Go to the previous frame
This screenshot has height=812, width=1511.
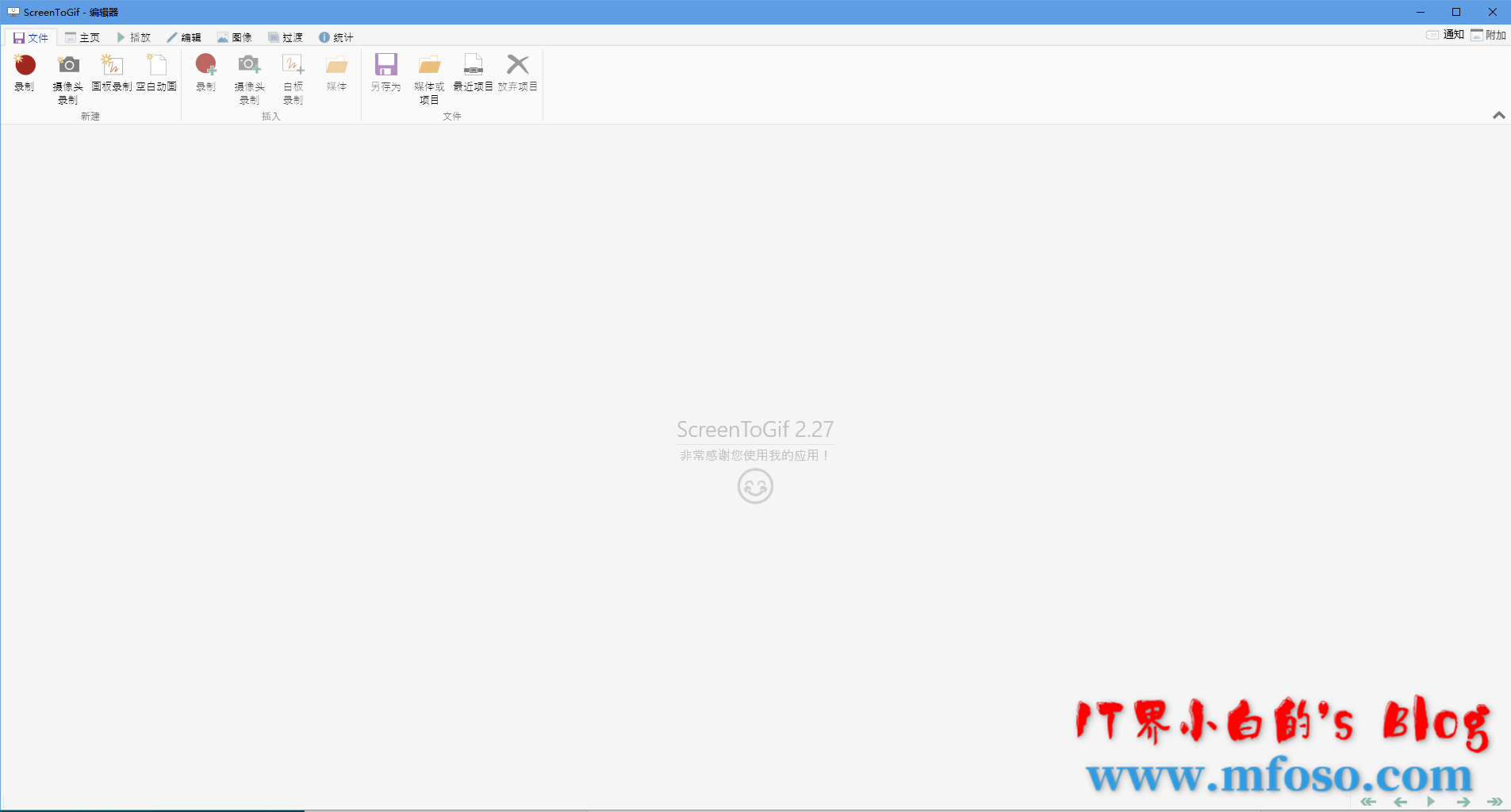(1401, 802)
